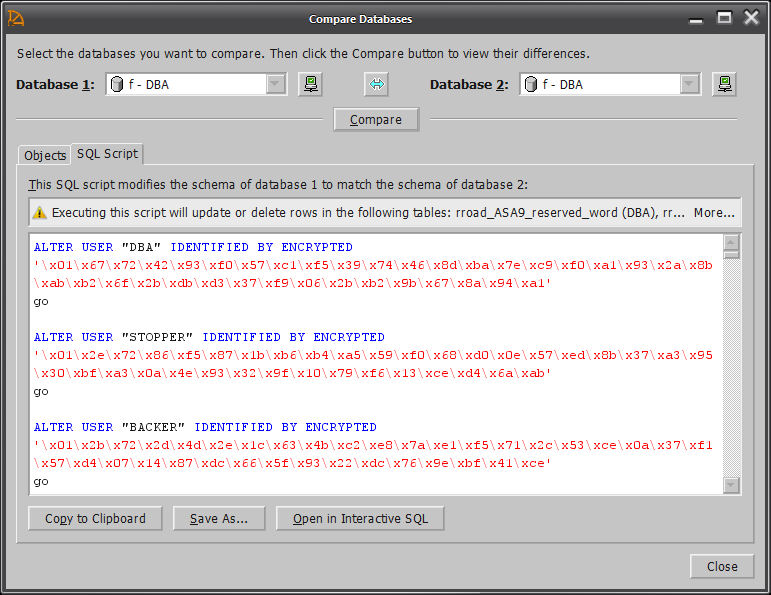This screenshot has height=595, width=771.
Task: Click the script scrollbar down arrow
Action: tap(731, 485)
